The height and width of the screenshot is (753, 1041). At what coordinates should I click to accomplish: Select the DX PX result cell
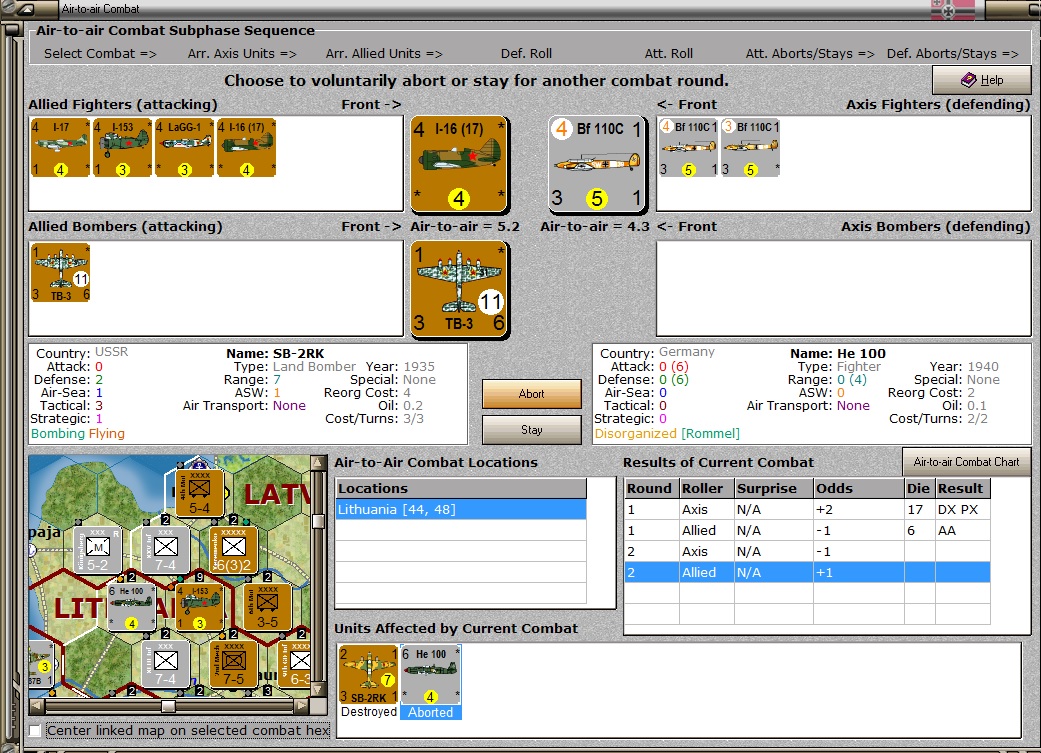963,509
